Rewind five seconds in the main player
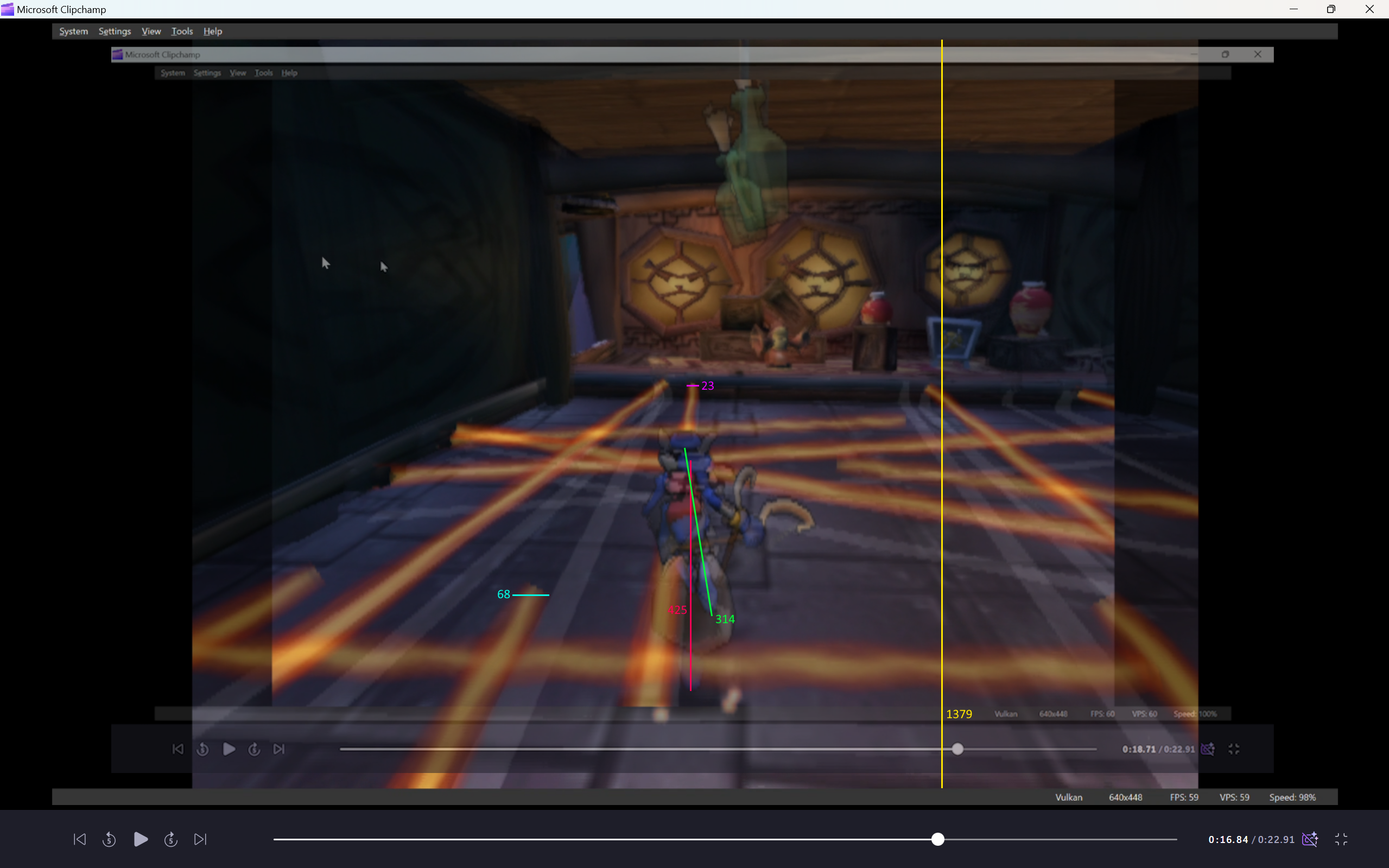 click(109, 839)
